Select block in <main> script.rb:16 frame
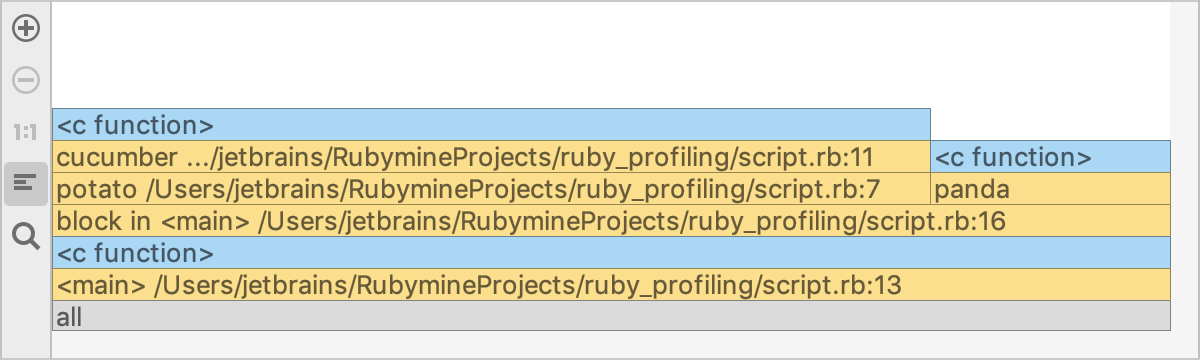Viewport: 1200px width, 360px height. pyautogui.click(x=611, y=221)
